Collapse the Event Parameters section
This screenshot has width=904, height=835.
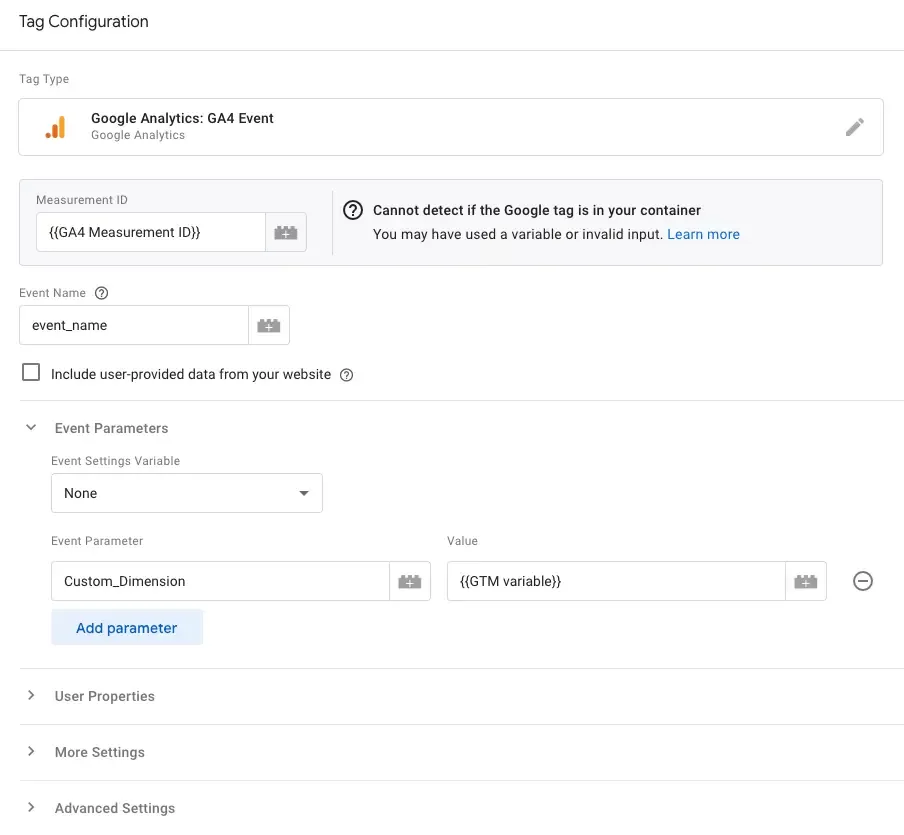(31, 427)
